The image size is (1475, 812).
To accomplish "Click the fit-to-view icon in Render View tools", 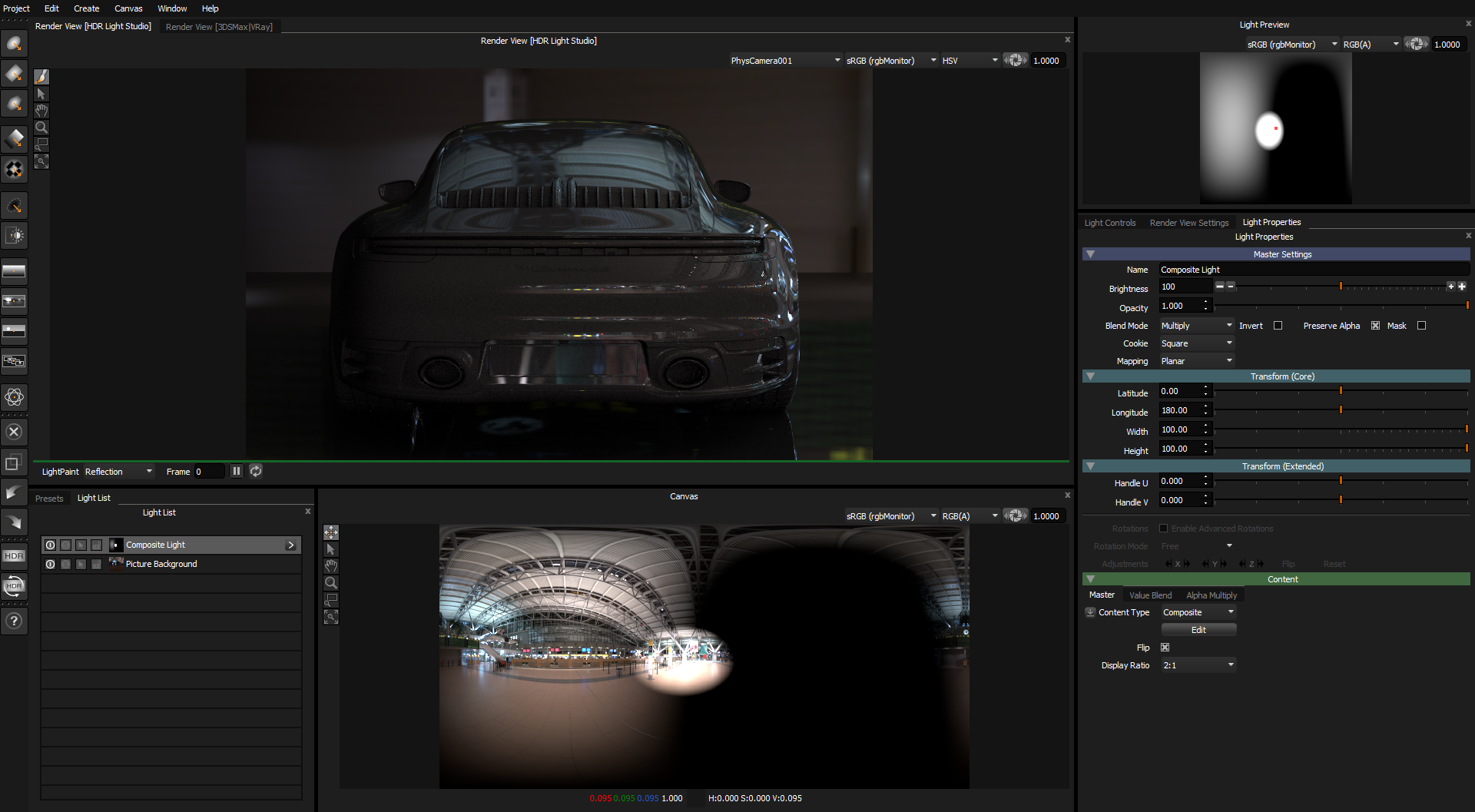I will [x=41, y=161].
